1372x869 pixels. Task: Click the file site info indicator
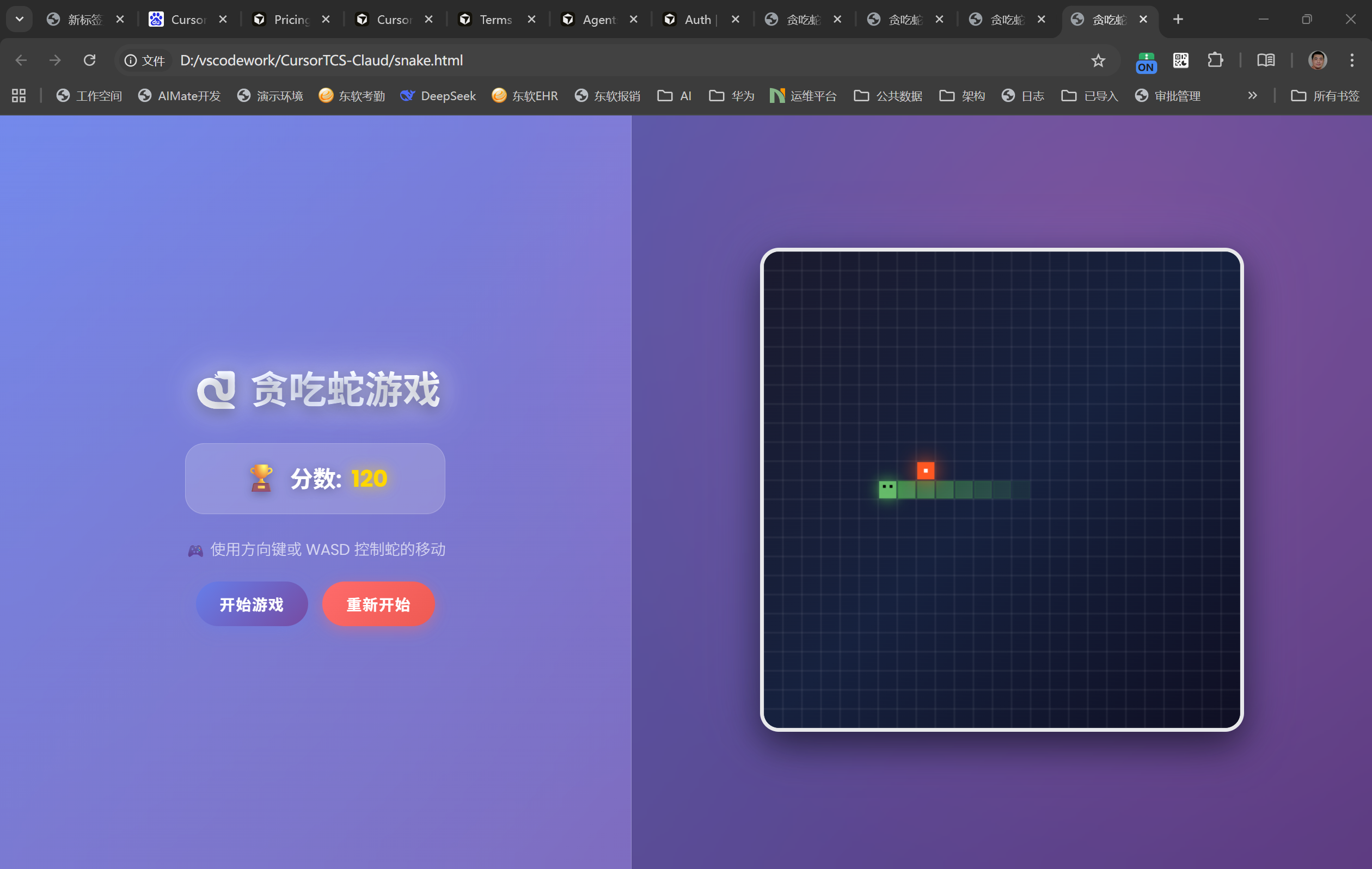[145, 60]
